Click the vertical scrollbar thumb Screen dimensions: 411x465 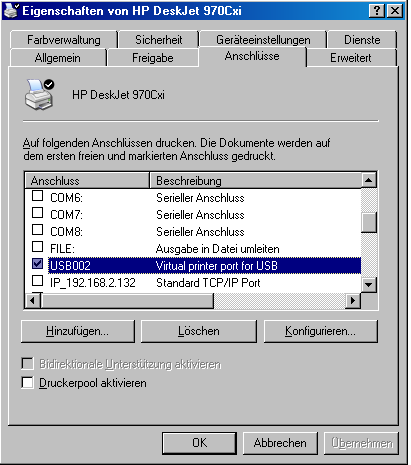pyautogui.click(x=369, y=222)
